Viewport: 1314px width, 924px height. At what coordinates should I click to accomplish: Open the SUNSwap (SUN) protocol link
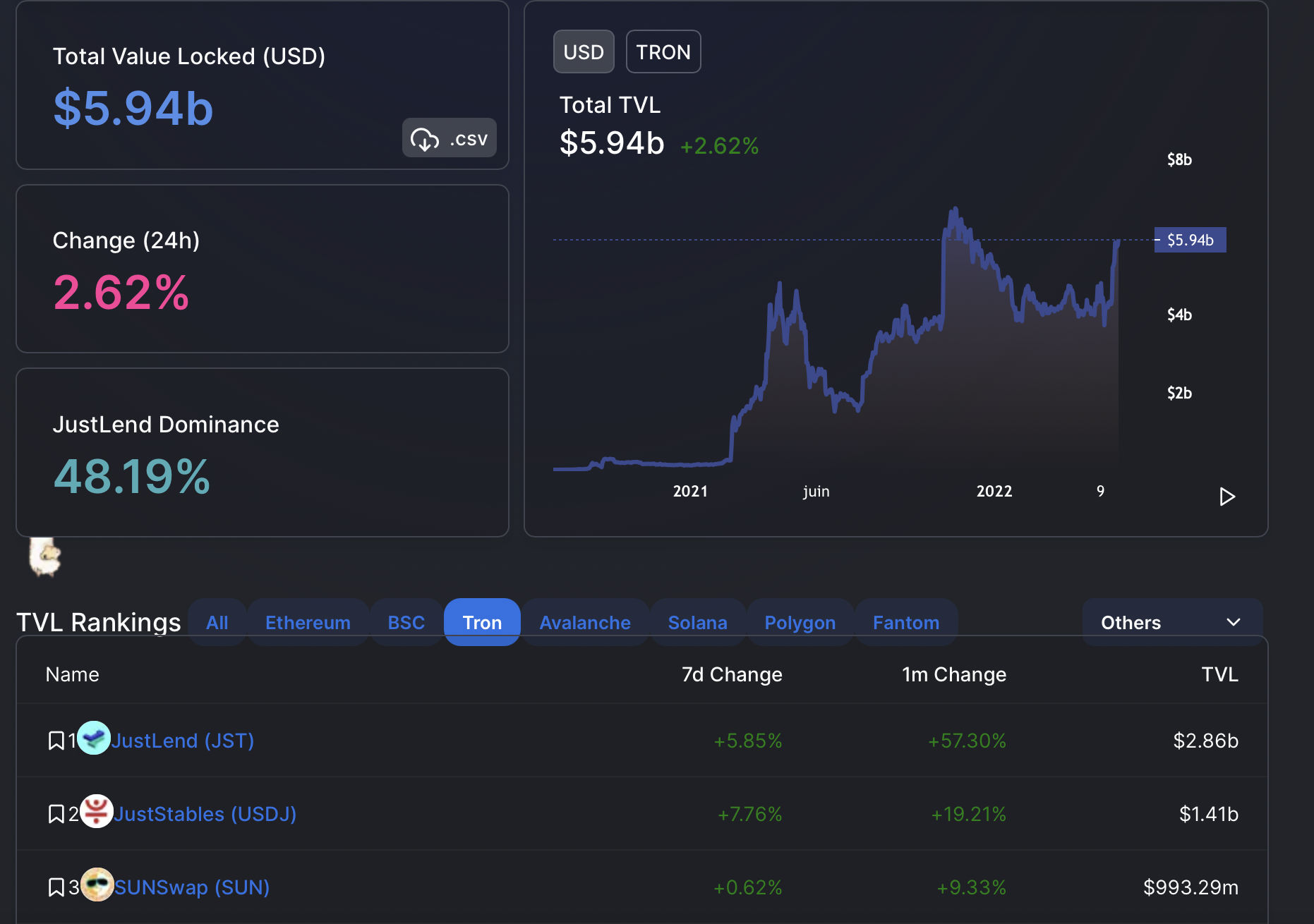pos(192,887)
